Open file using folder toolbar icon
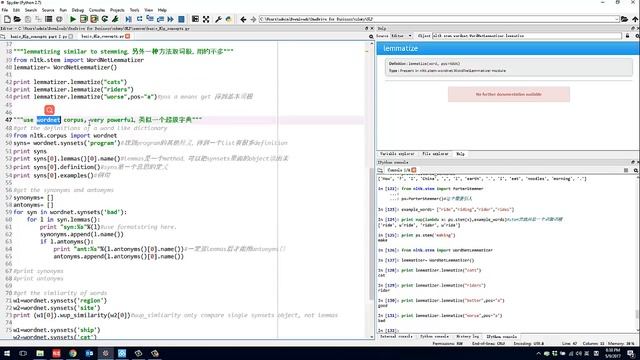 pyautogui.click(x=17, y=19)
